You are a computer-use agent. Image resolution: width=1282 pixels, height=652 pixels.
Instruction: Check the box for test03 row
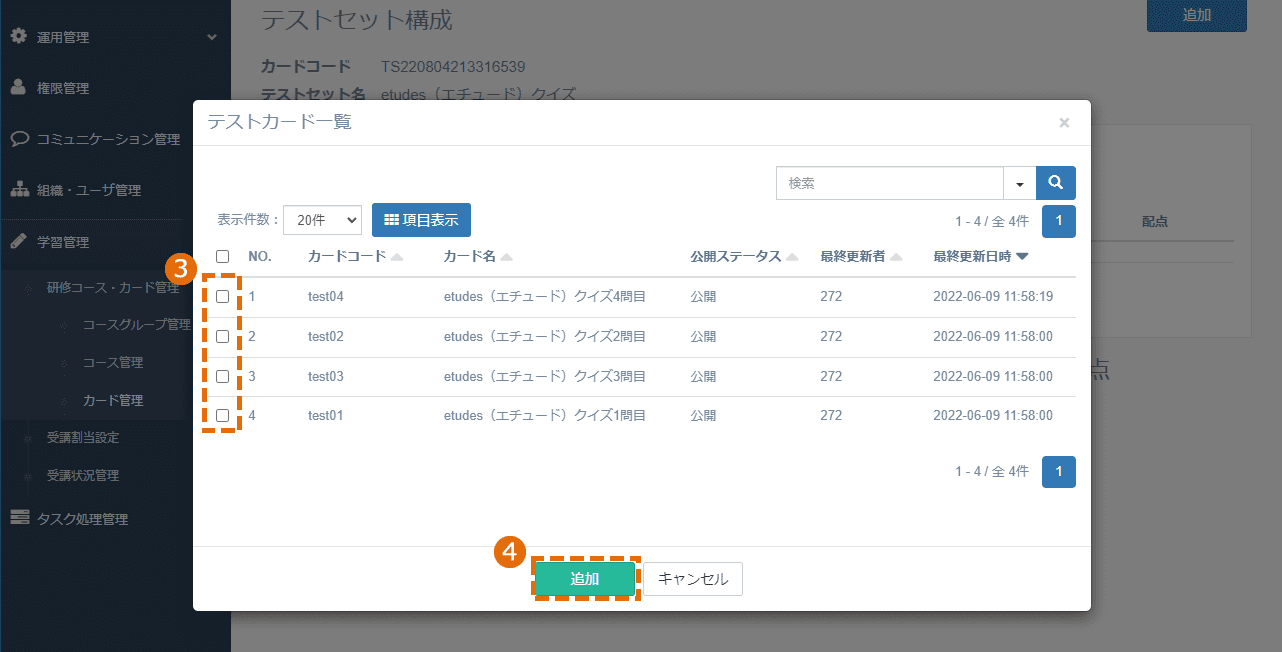222,376
